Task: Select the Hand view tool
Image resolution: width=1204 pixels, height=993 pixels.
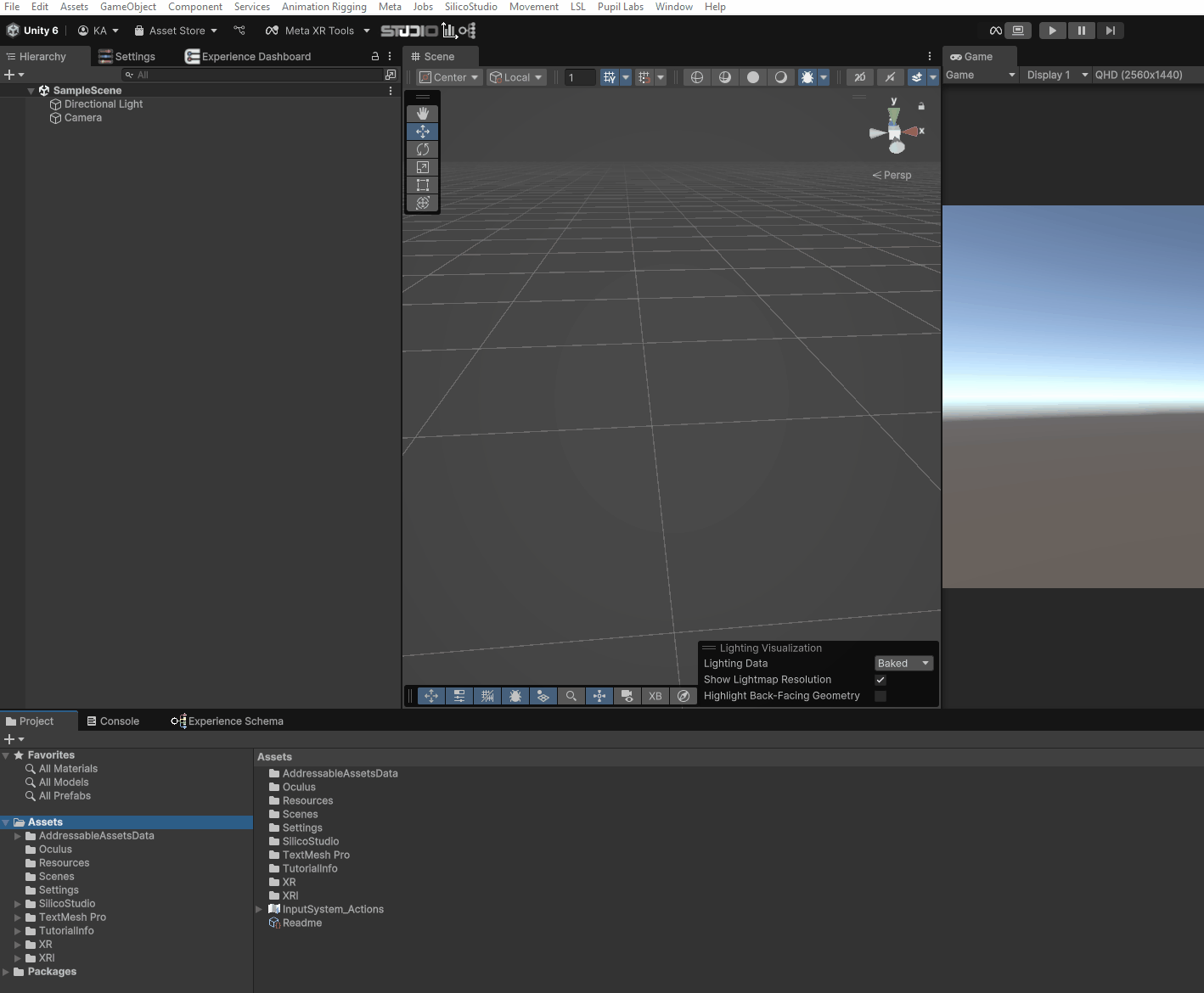Action: tap(423, 114)
